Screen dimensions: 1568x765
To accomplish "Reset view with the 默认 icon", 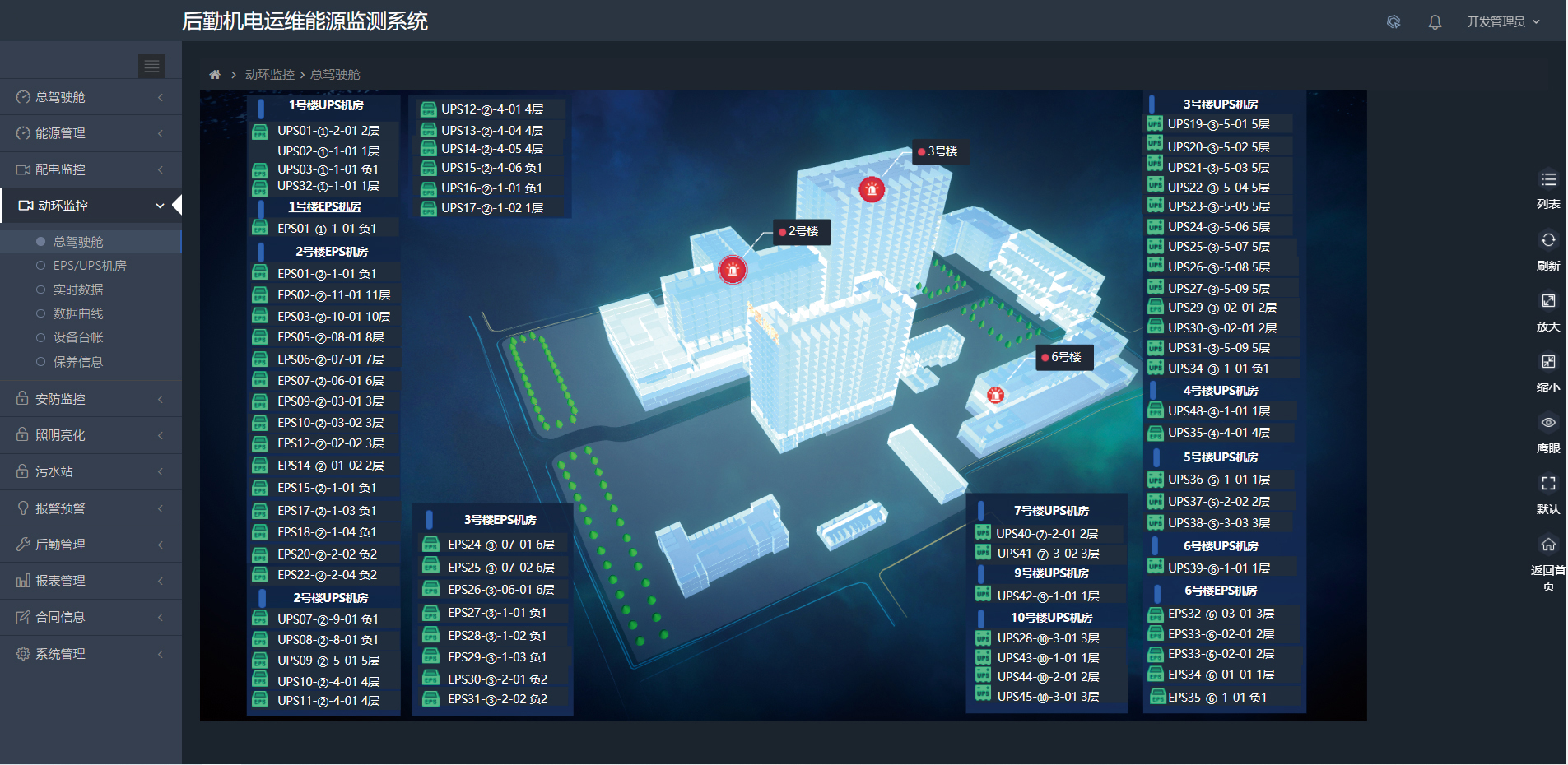I will coord(1548,484).
